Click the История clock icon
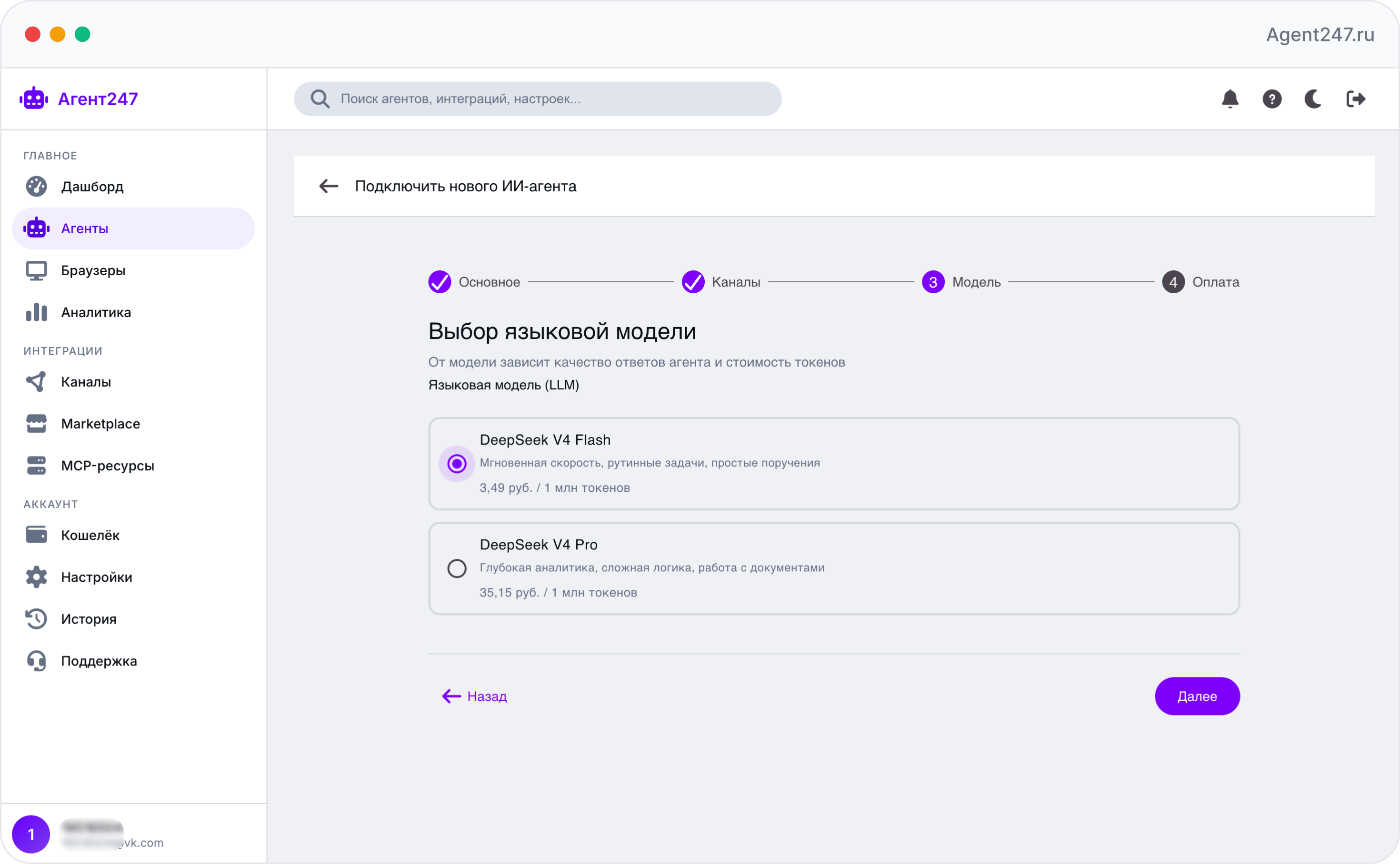Viewport: 1400px width, 864px height. coord(36,619)
